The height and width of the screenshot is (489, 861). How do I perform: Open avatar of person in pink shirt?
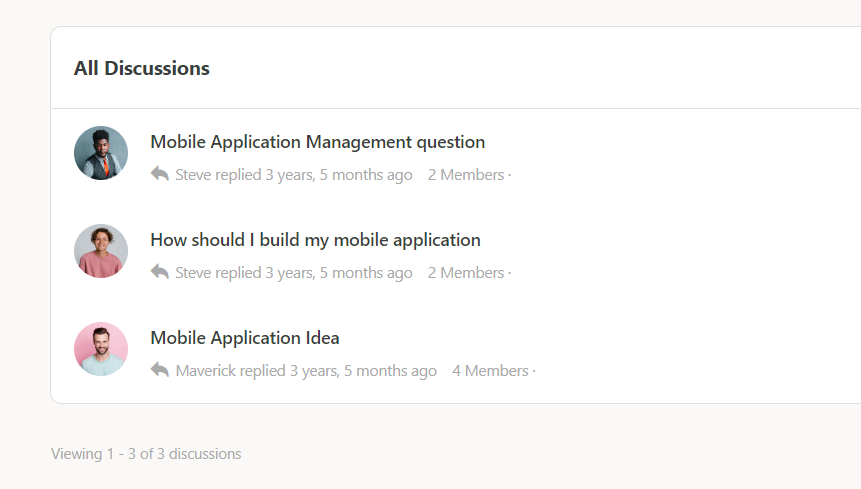point(101,251)
